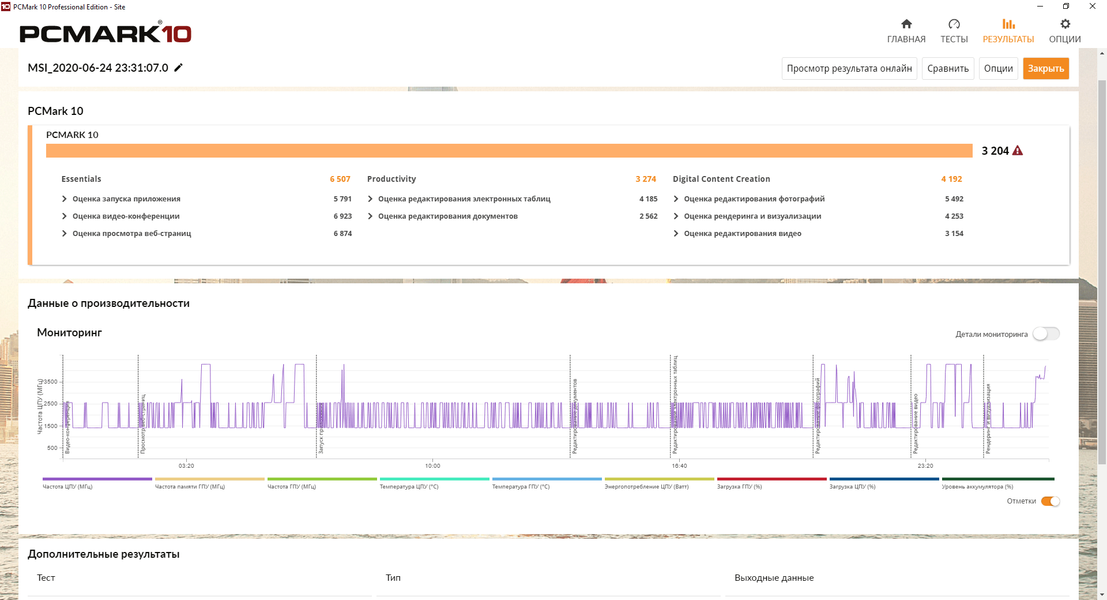Expand Оценка редактирования видео

(x=676, y=234)
